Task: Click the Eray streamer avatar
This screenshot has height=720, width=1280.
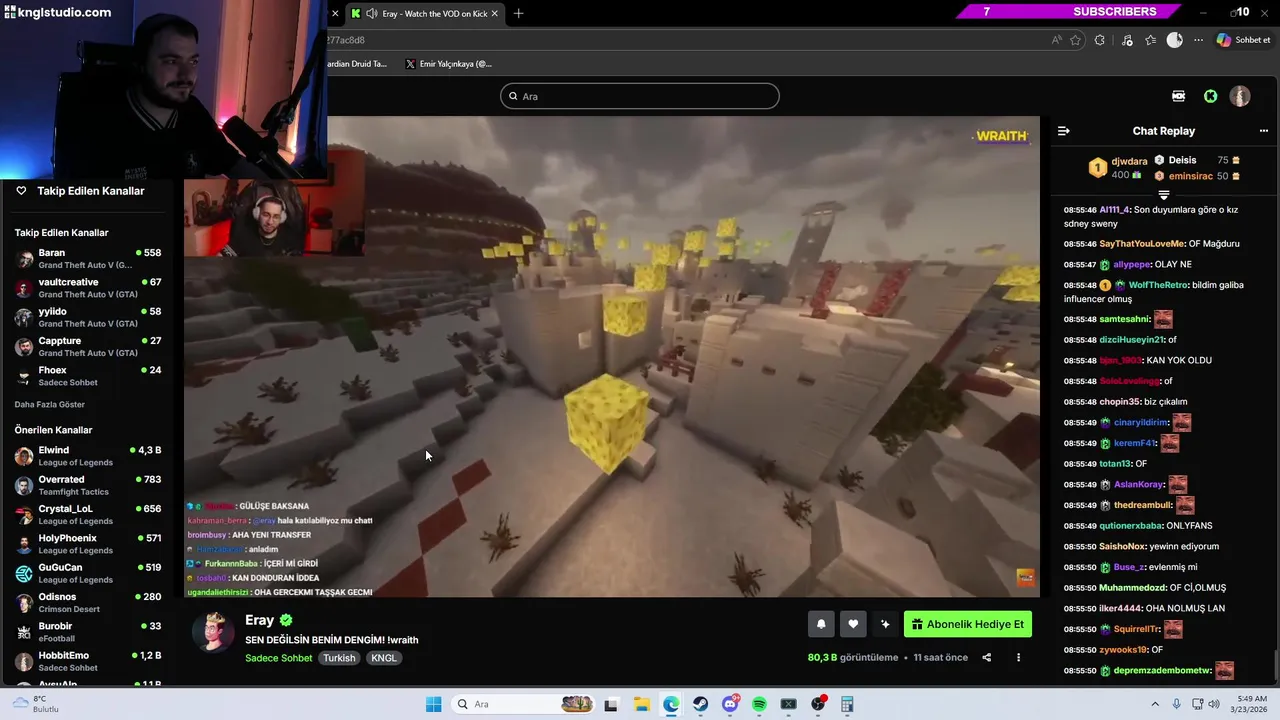Action: click(x=213, y=632)
